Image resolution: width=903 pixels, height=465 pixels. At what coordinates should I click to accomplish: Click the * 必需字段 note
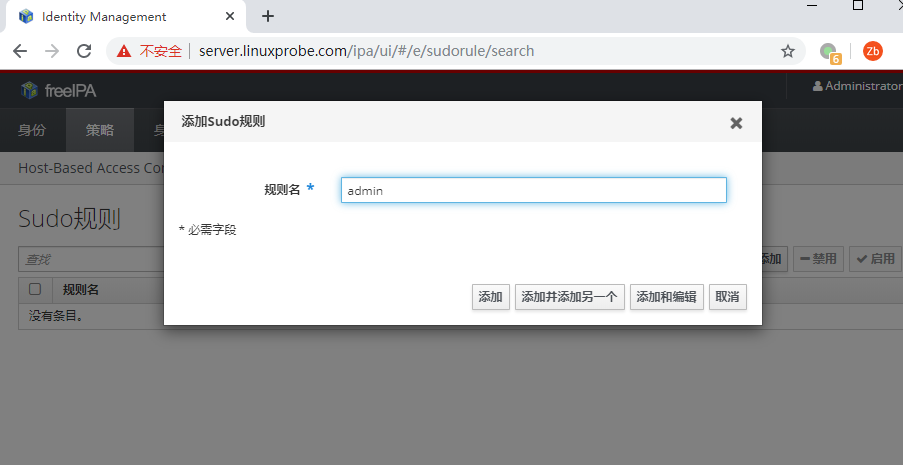tap(207, 230)
